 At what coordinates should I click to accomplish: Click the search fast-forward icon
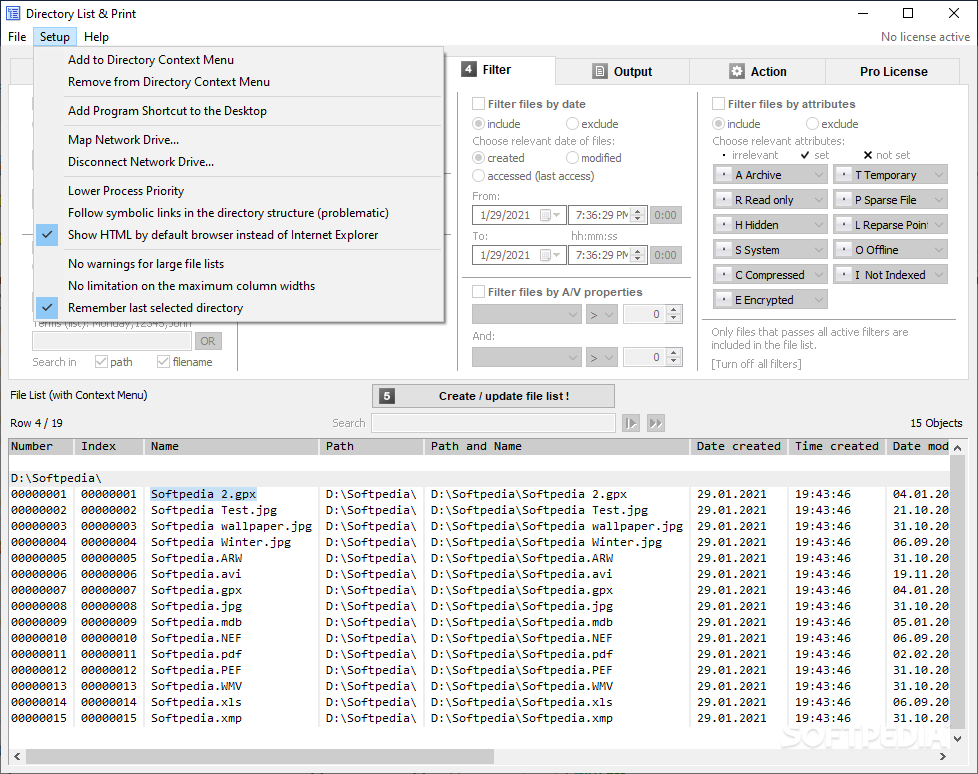[656, 423]
